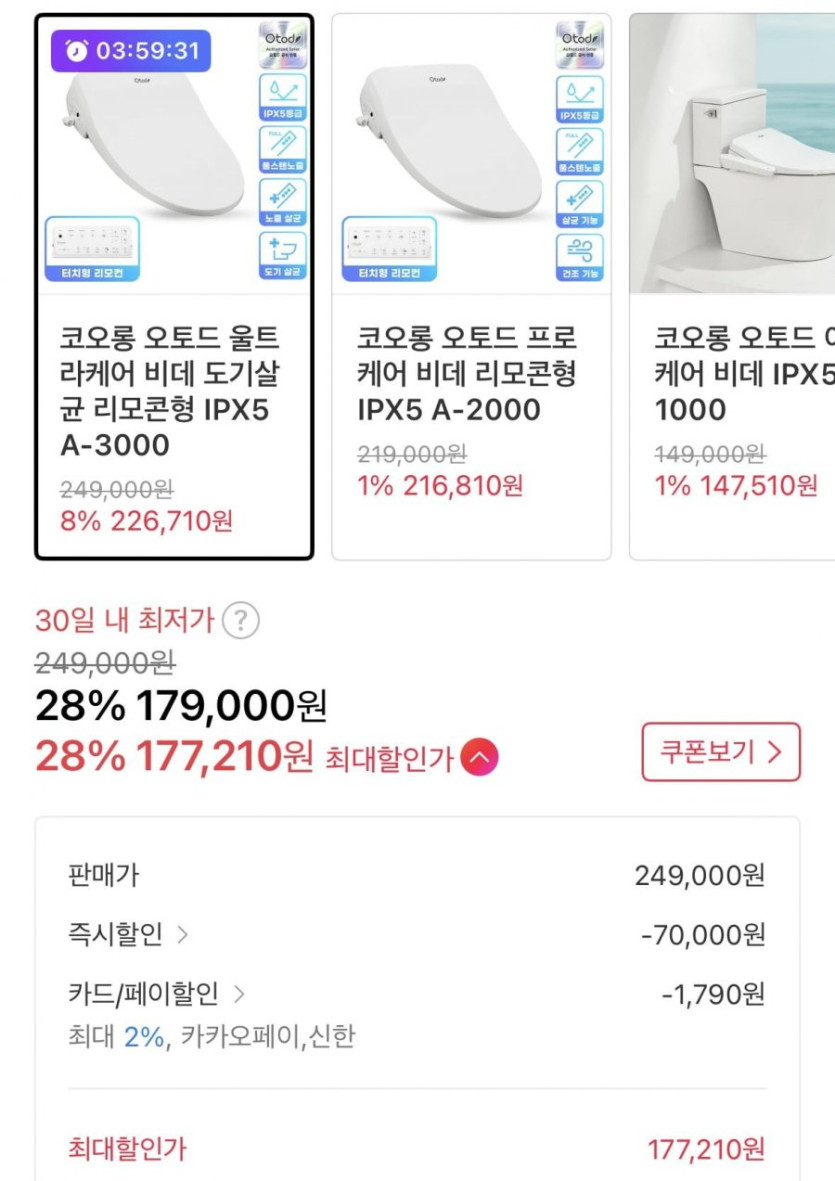Open the 쿠폰보기 coupon button
Image resolution: width=835 pixels, height=1181 pixels.
[x=720, y=752]
